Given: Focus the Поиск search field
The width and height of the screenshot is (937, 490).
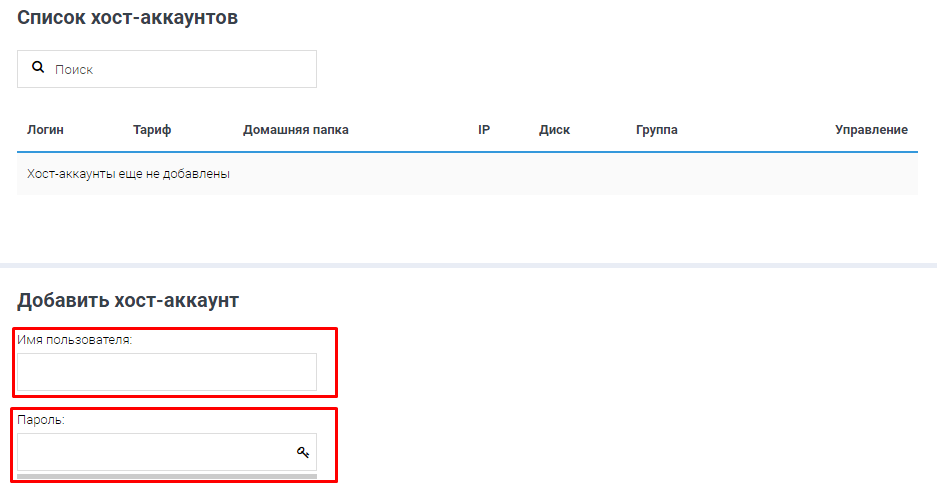Looking at the screenshot, I should (180, 69).
